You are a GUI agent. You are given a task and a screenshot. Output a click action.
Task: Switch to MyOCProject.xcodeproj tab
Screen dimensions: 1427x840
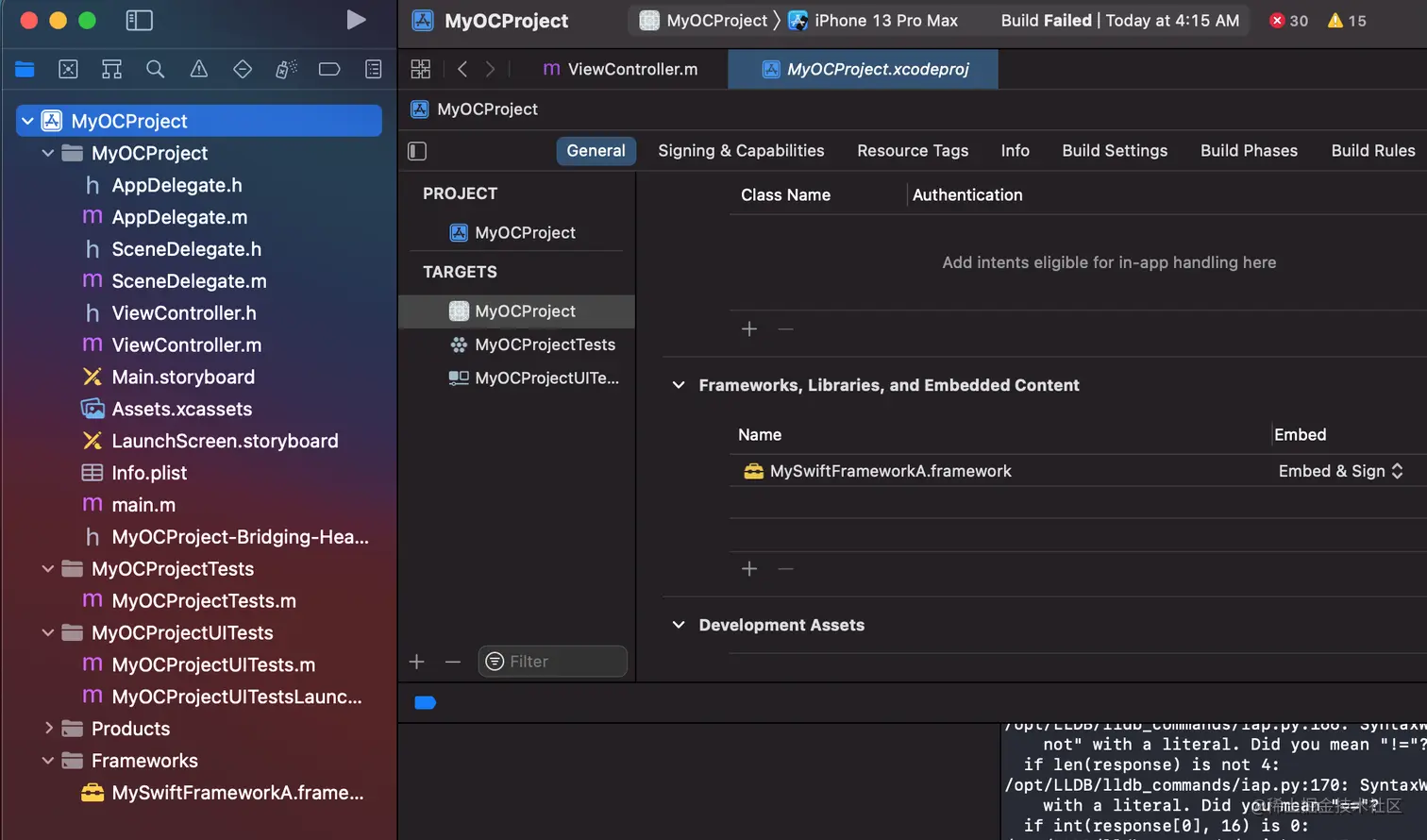point(864,69)
